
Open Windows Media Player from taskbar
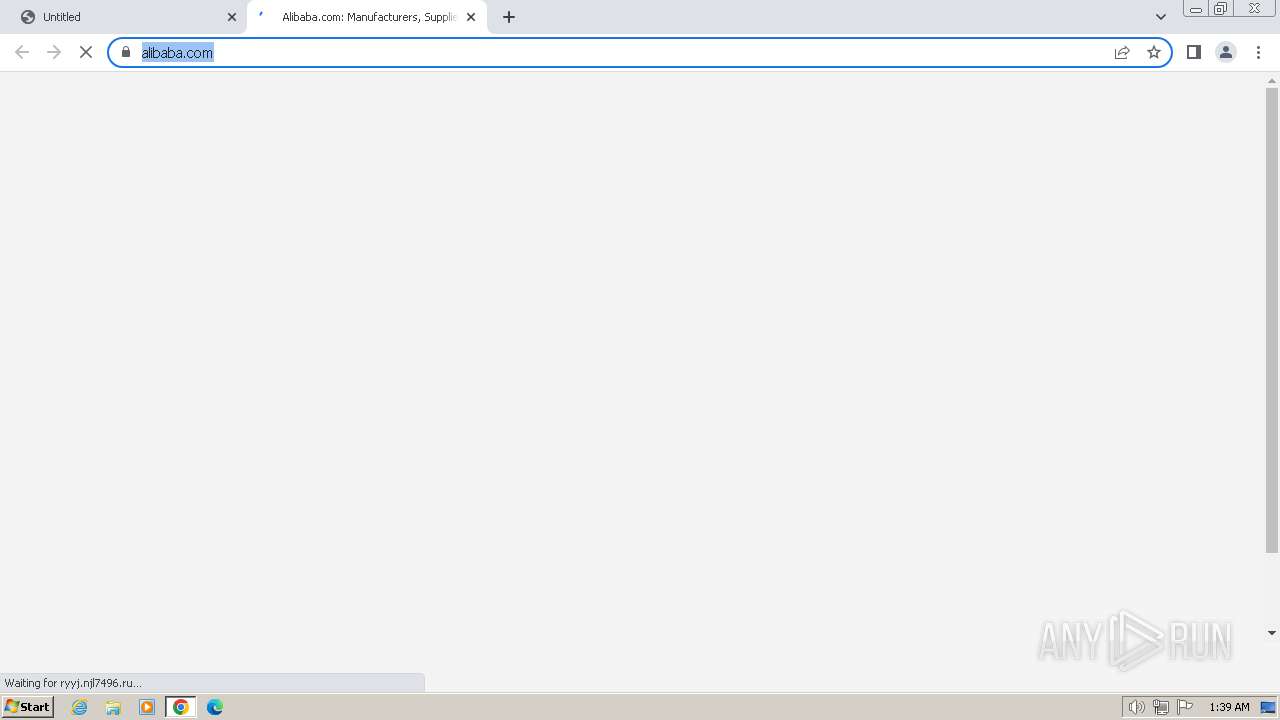point(147,707)
